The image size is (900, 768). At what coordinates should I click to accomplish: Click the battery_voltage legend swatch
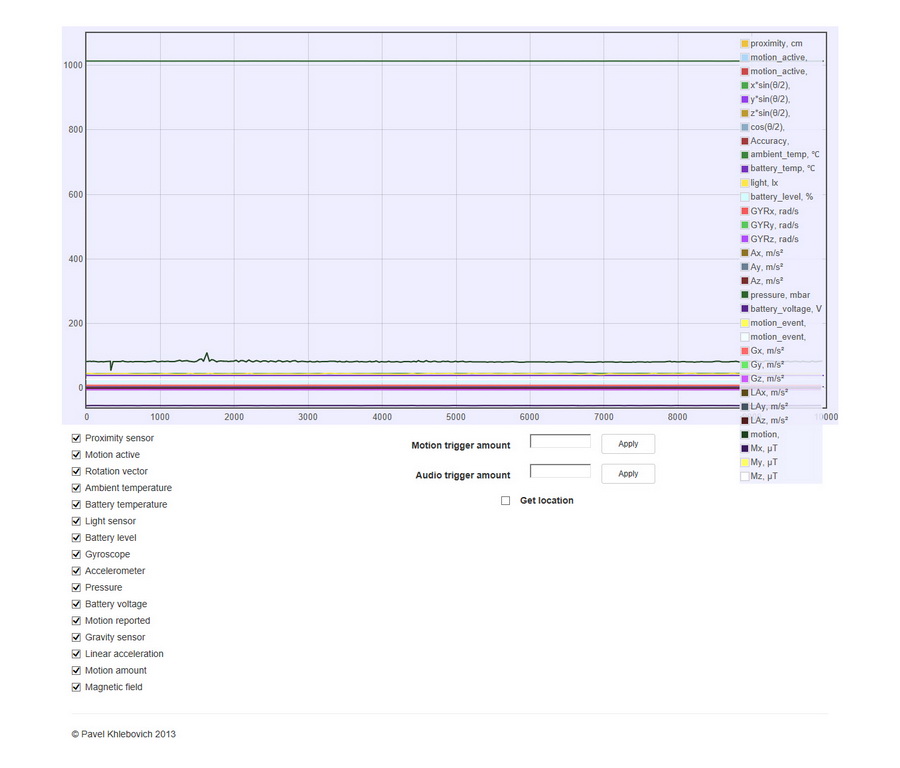(745, 309)
